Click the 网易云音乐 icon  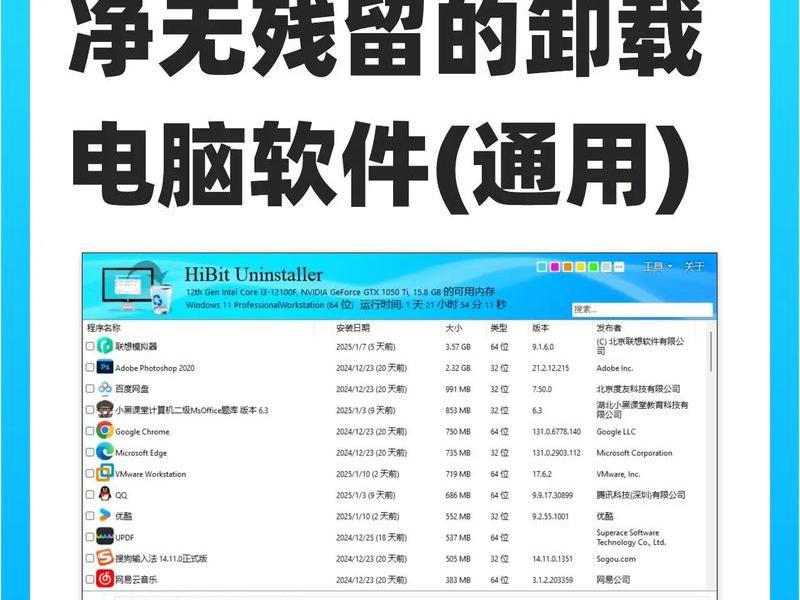point(105,579)
